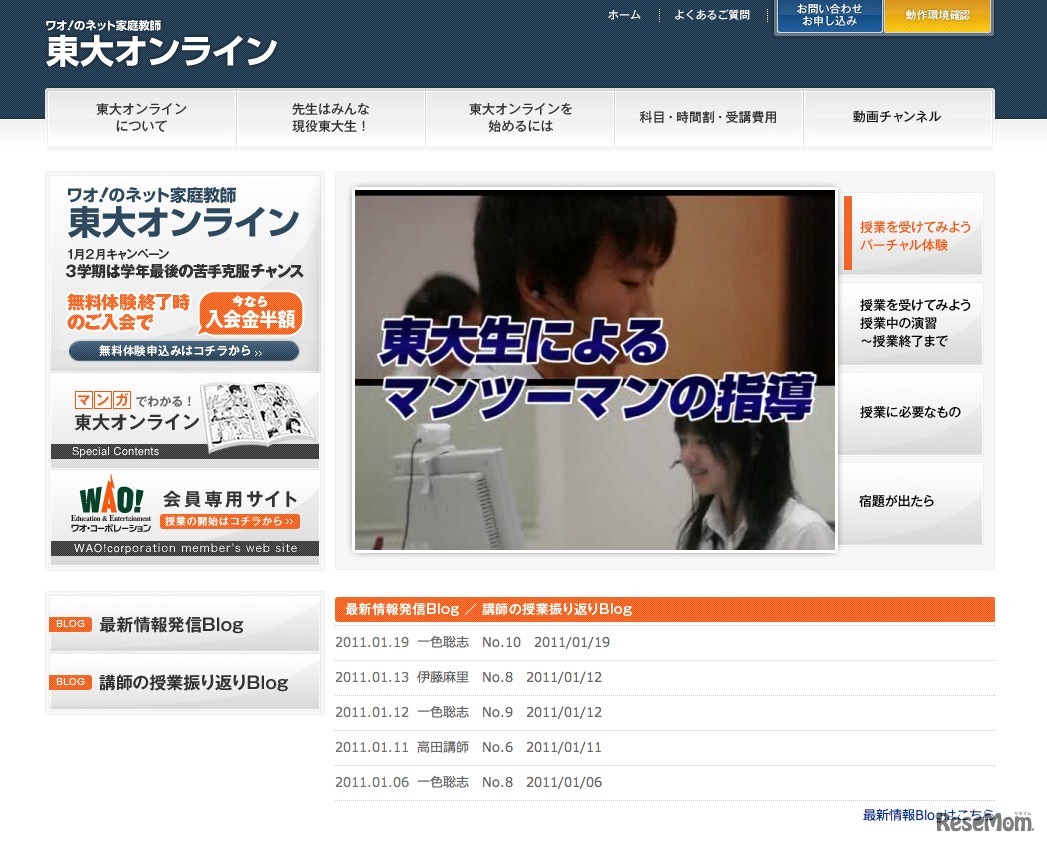Go to 科目・時間割・受講費用 menu
Viewport: 1047px width, 845px height.
[x=708, y=118]
